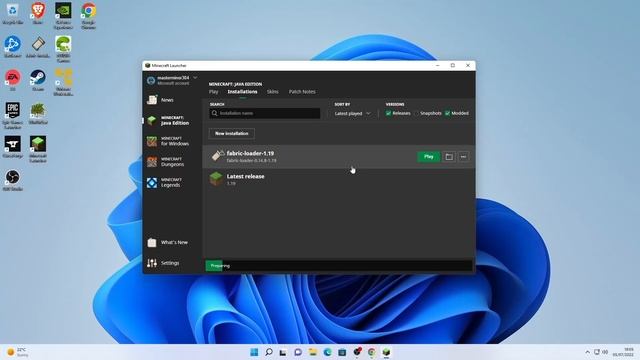Expand the account name dropdown
The image size is (640, 360).
coord(195,78)
